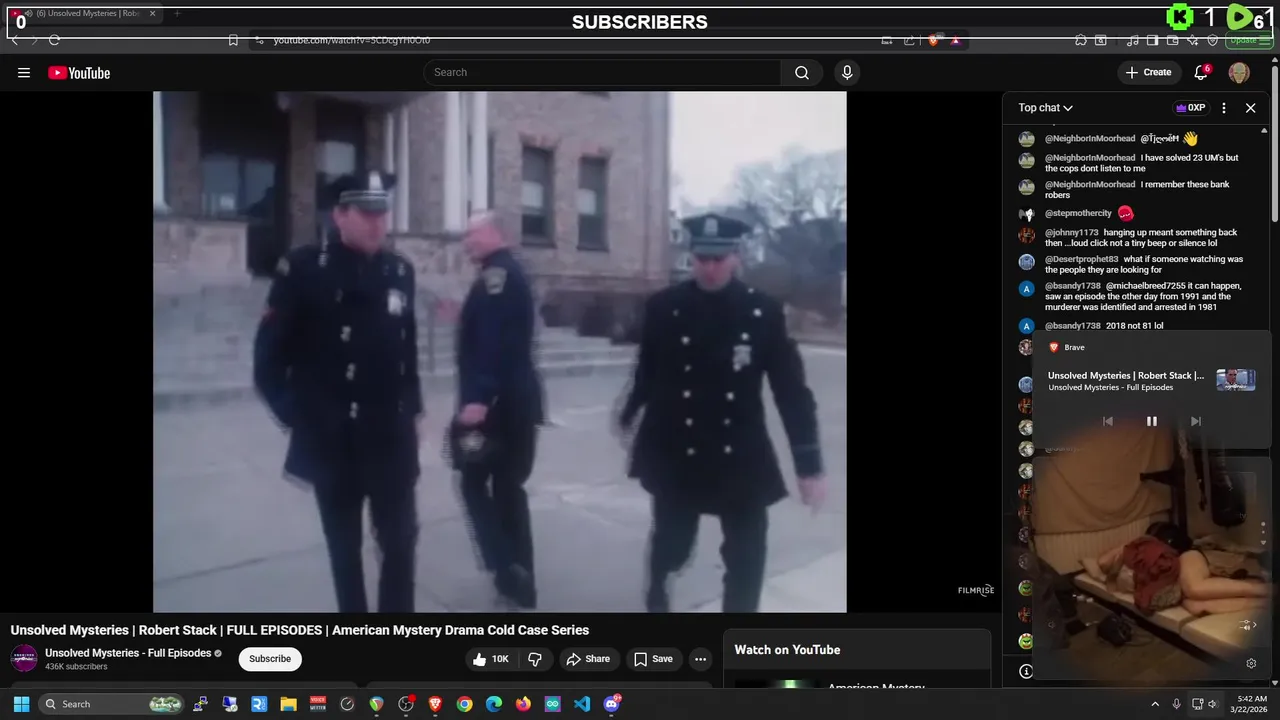Save the video to a playlist
Viewport: 1280px width, 720px height.
coord(653,659)
